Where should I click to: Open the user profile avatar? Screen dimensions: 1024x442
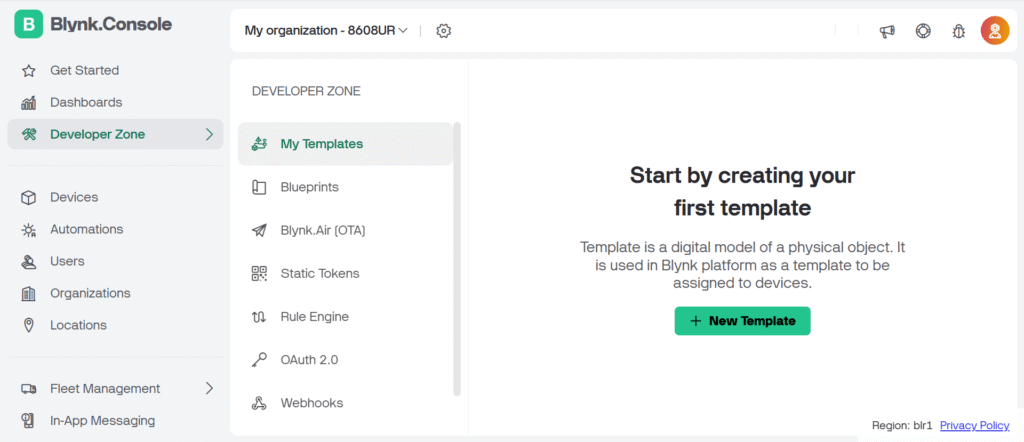[x=995, y=31]
